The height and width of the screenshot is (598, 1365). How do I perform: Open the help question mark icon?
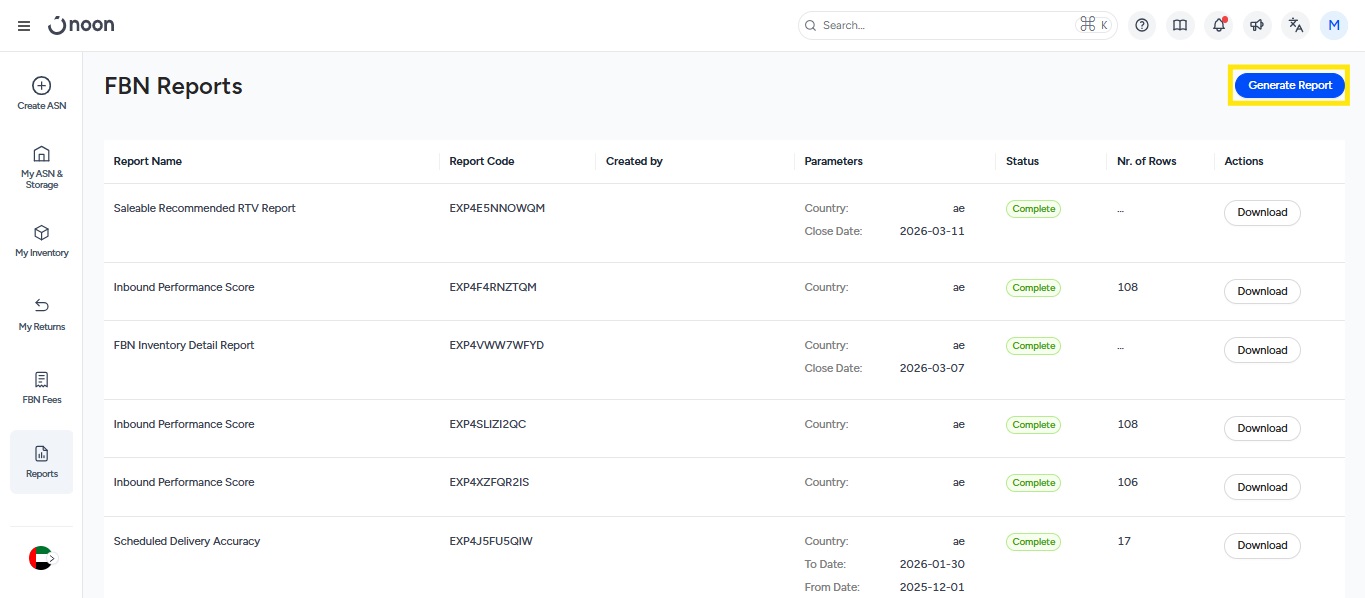1142,26
